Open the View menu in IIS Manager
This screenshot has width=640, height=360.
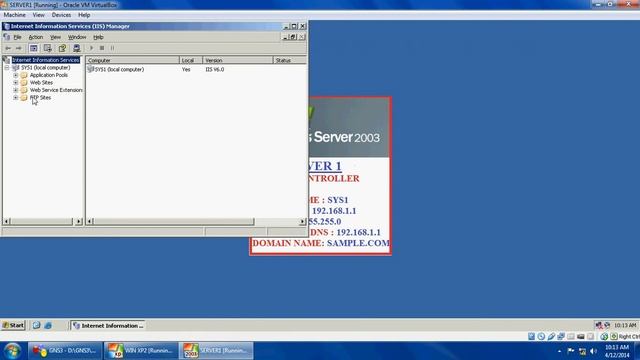click(55, 37)
